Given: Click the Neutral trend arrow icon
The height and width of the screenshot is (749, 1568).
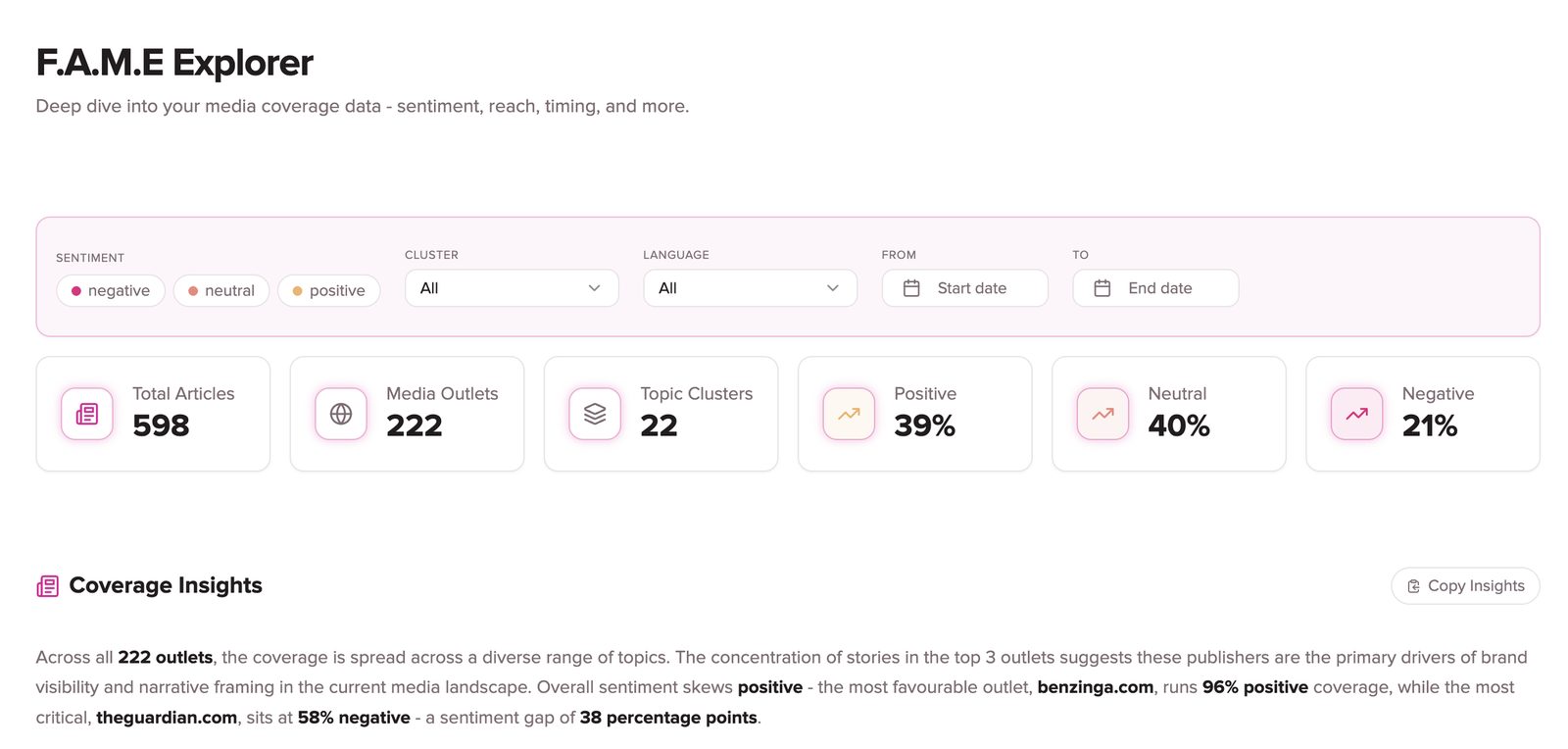Looking at the screenshot, I should [1102, 414].
